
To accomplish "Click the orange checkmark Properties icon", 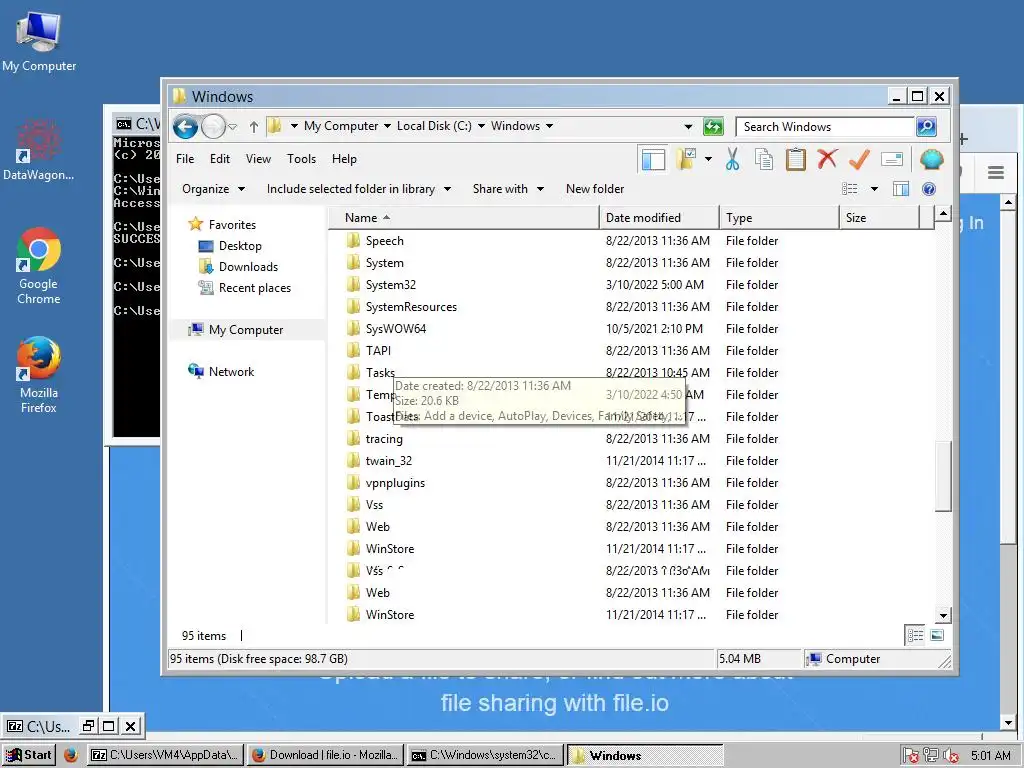I will pos(859,159).
